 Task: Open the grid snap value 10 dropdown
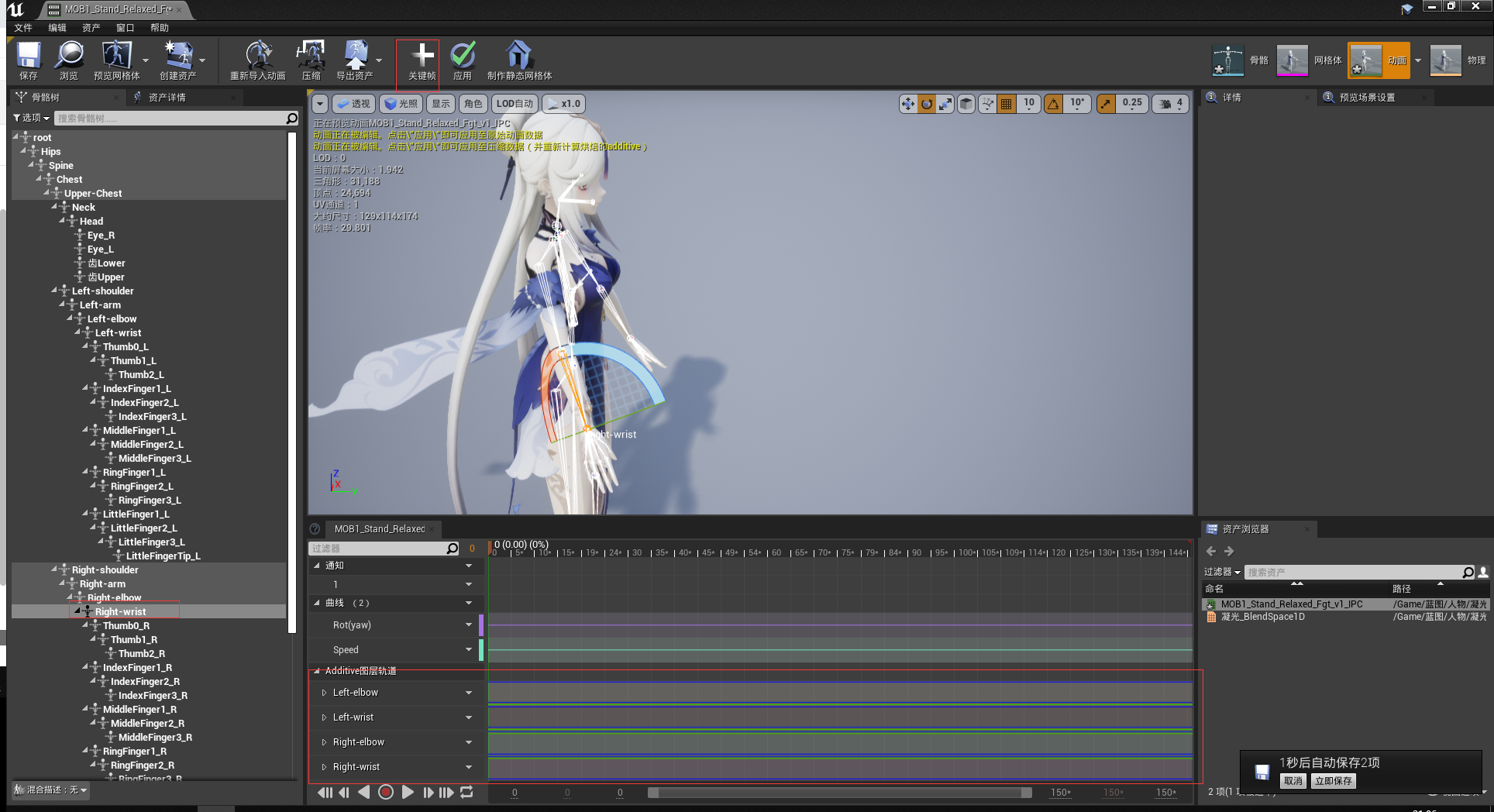1029,104
